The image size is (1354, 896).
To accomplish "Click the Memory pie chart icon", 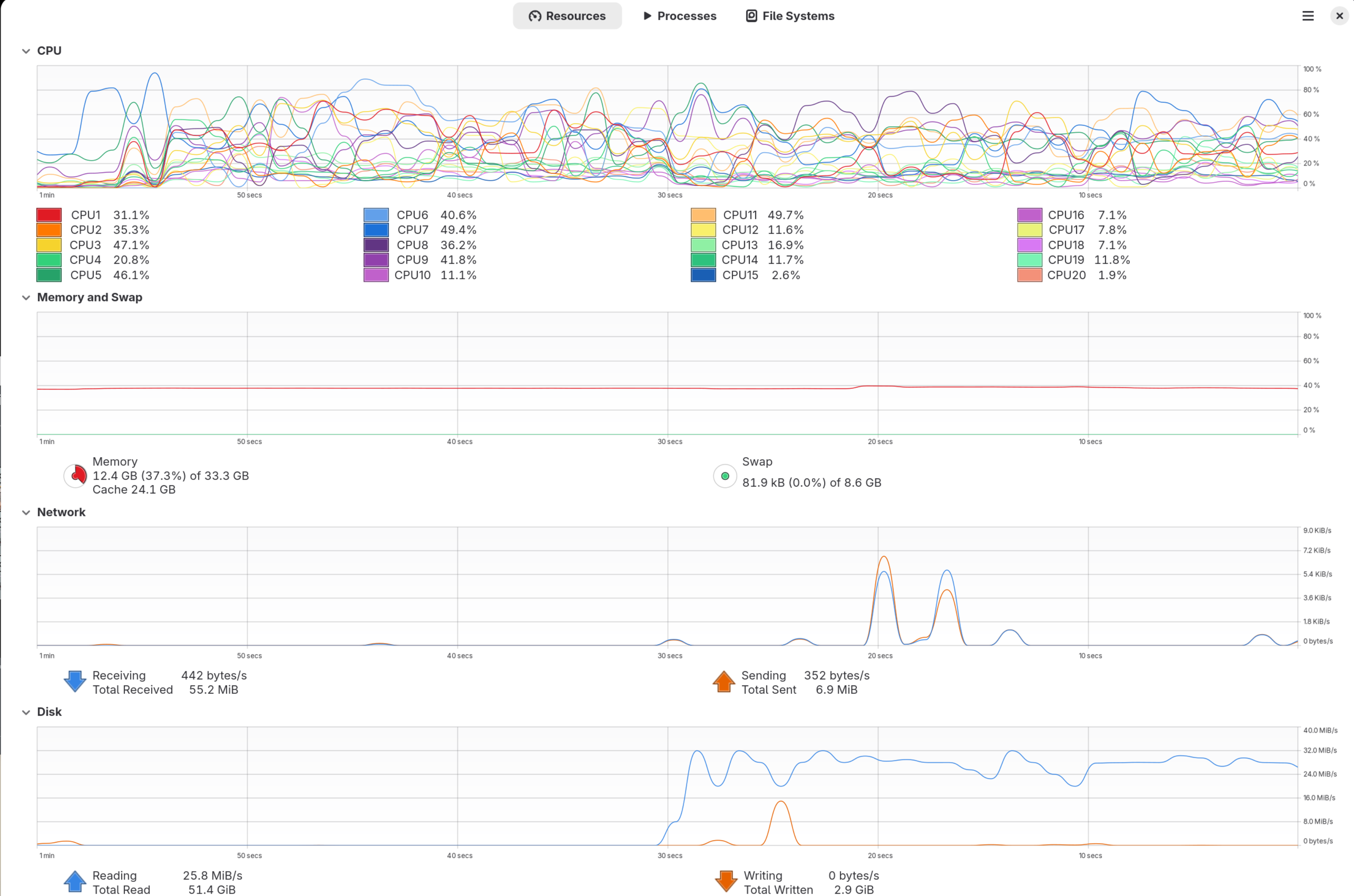I will coord(75,475).
